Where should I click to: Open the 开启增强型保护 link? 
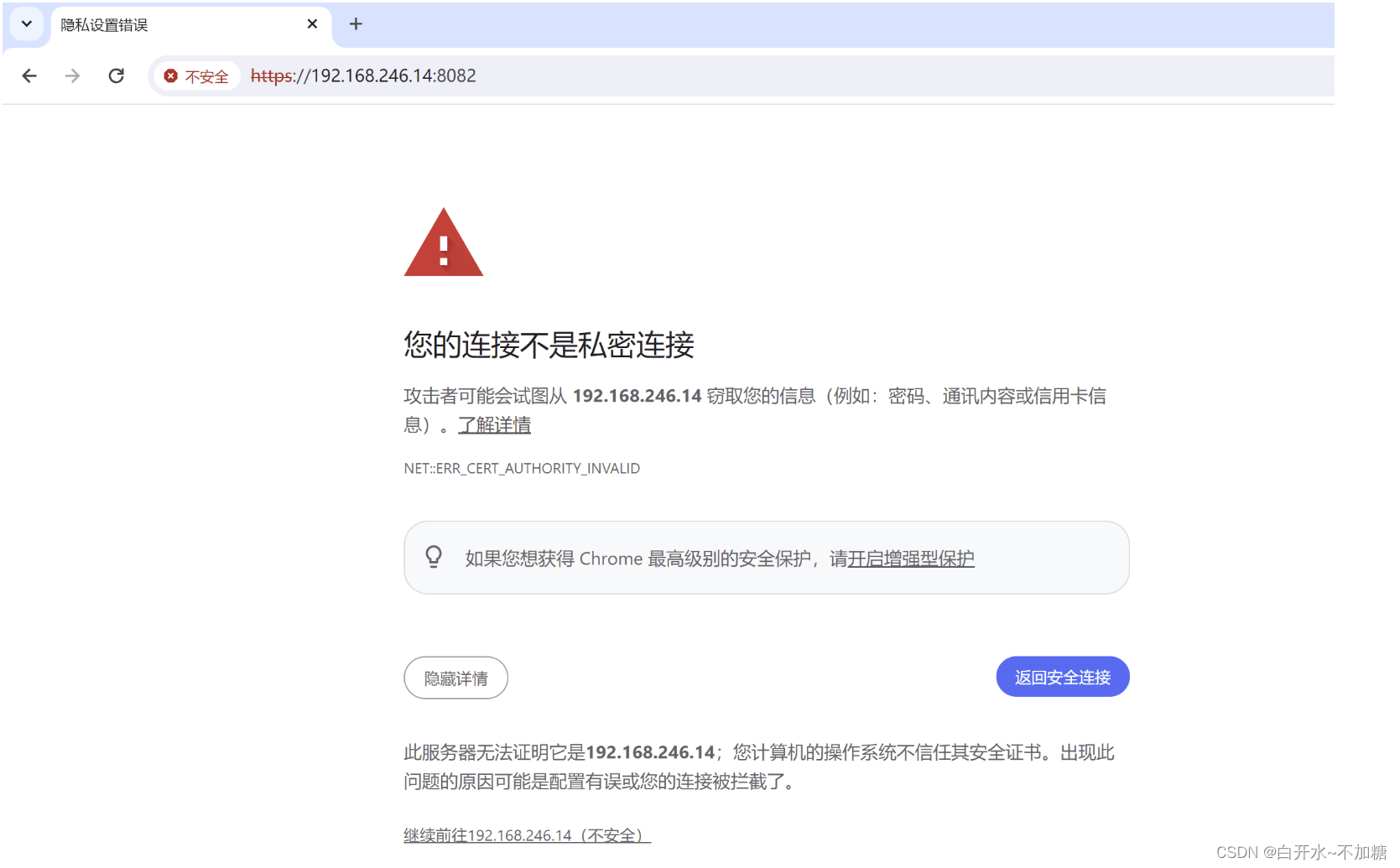pyautogui.click(x=911, y=559)
